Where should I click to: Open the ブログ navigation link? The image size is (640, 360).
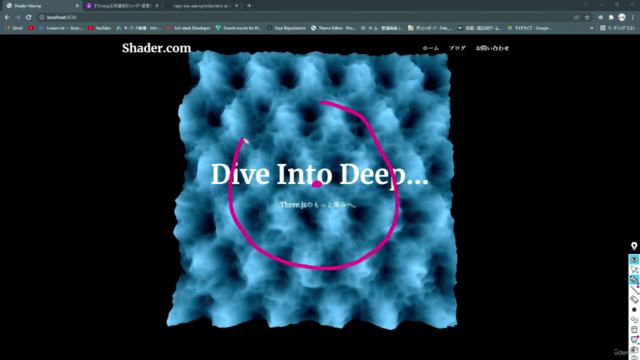pyautogui.click(x=457, y=48)
